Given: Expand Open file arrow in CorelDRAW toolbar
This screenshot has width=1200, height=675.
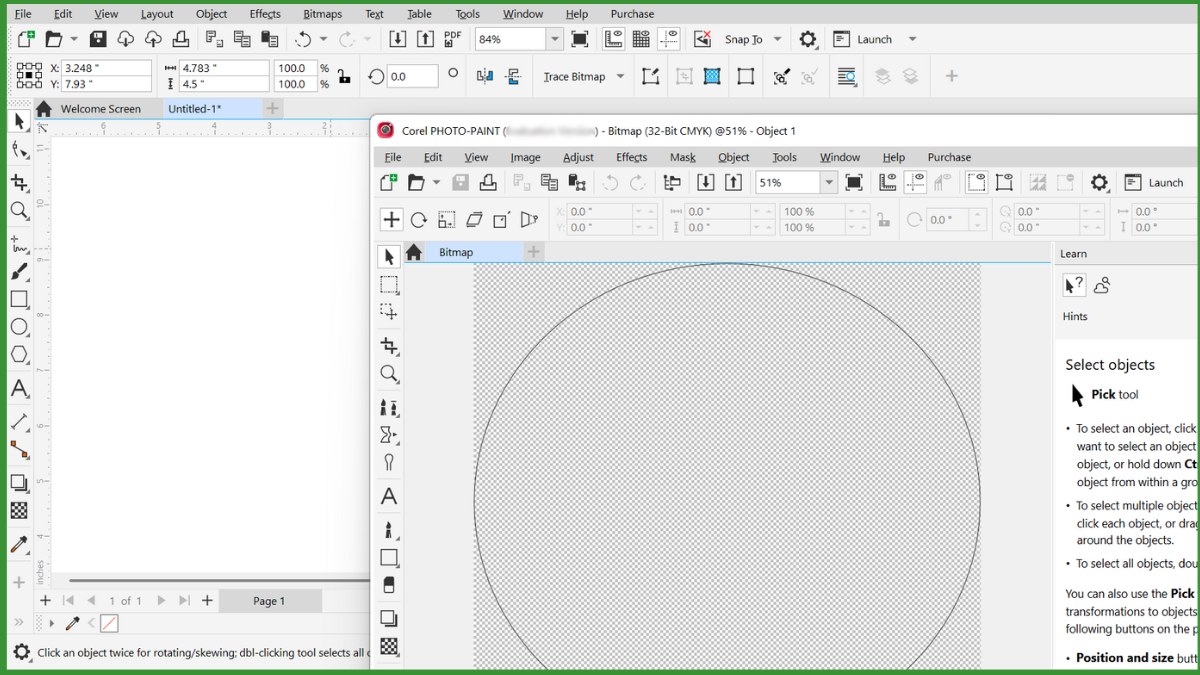Looking at the screenshot, I should pyautogui.click(x=73, y=39).
